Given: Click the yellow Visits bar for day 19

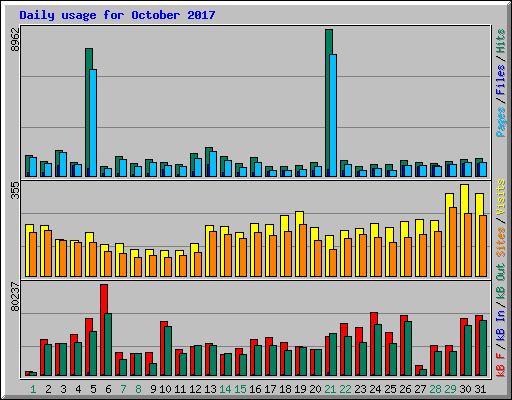Looking at the screenshot, I should (298, 244).
